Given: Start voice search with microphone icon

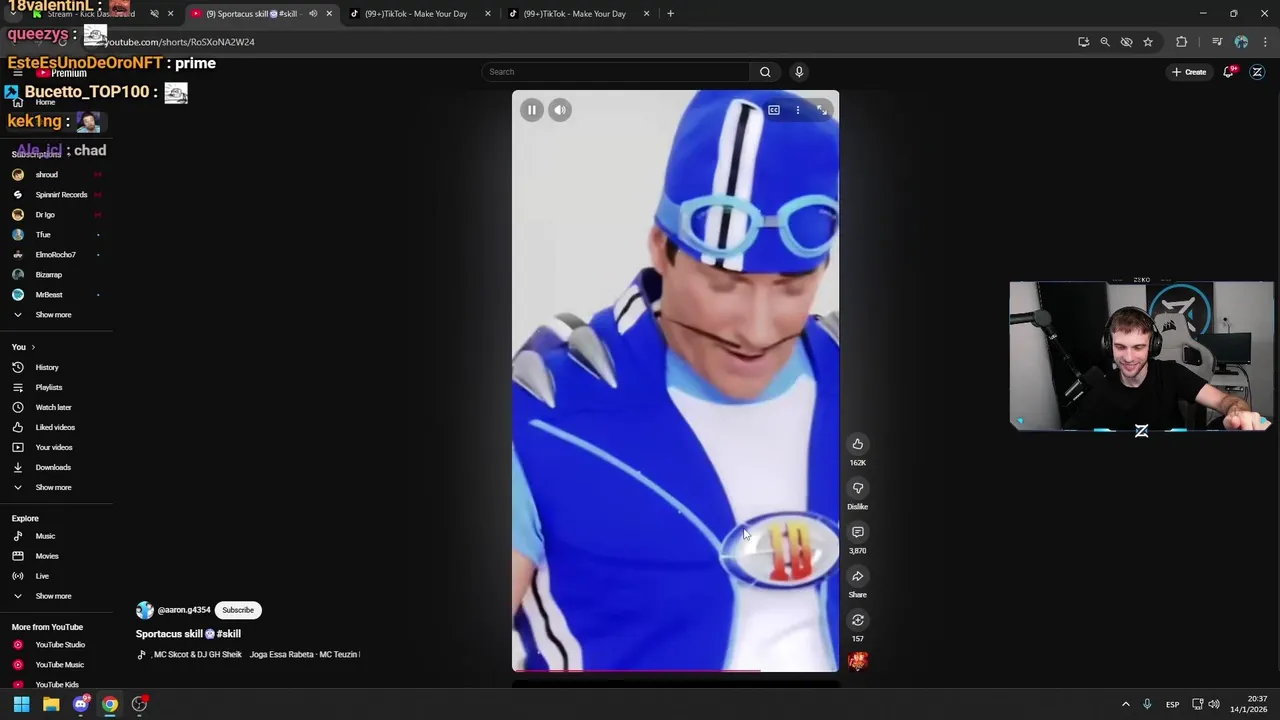Looking at the screenshot, I should (x=799, y=72).
